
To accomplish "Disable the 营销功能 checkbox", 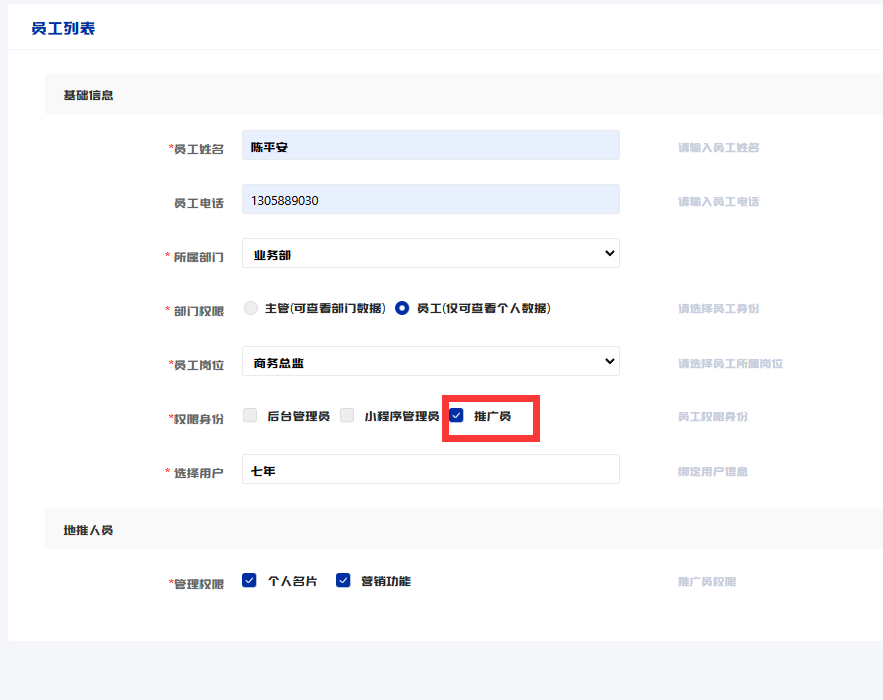I will coord(343,581).
